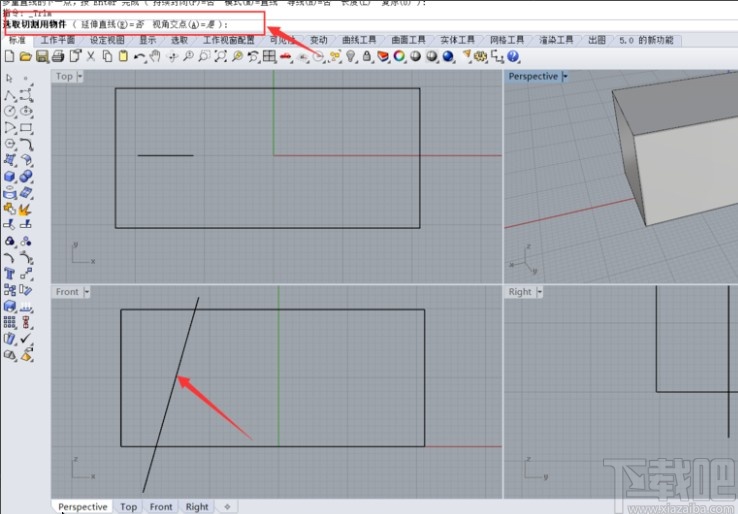Click the Text T tool in sidebar
Screen dimensions: 738x514
(x=9, y=273)
